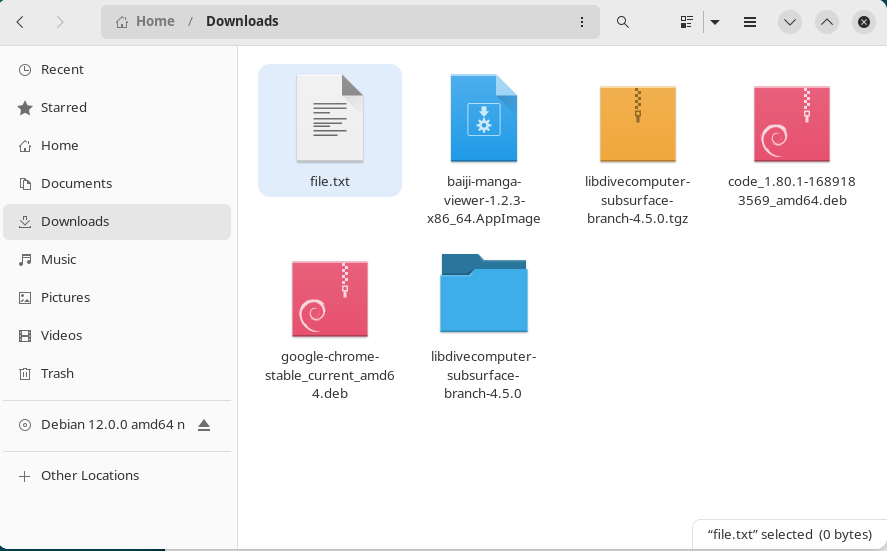
Task: Click the "baiji-manga-viewer-1.2.3-x86_64.AppImage" label
Action: (484, 200)
